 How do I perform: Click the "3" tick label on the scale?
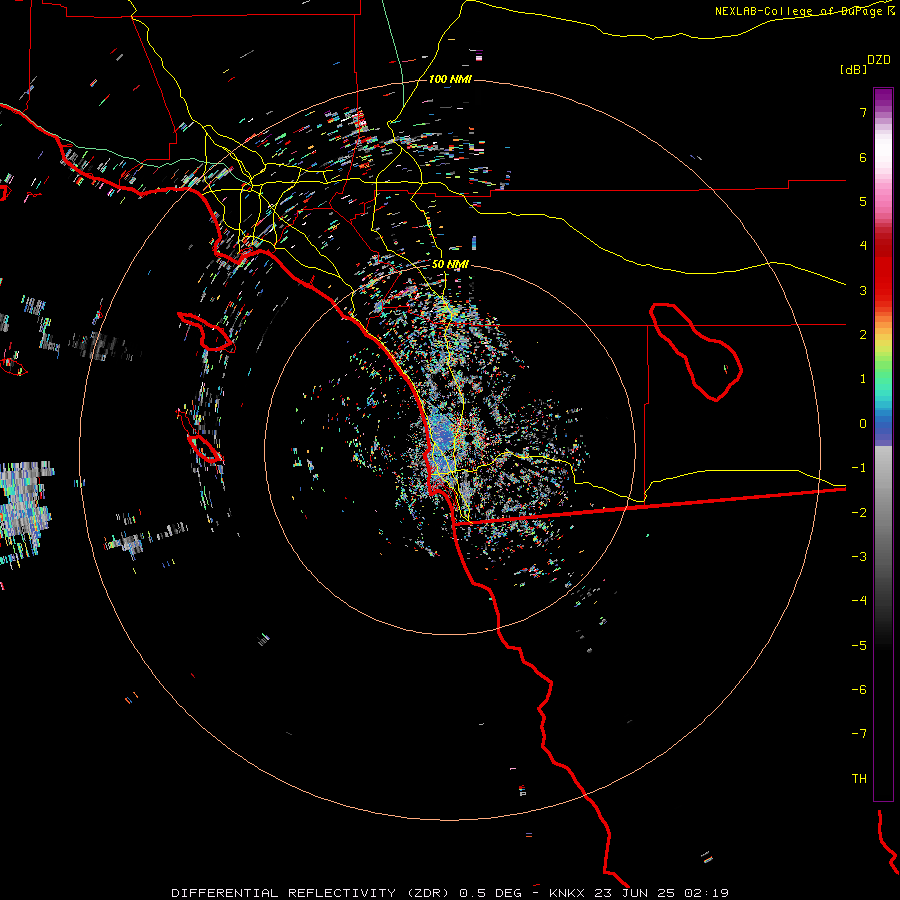863,290
